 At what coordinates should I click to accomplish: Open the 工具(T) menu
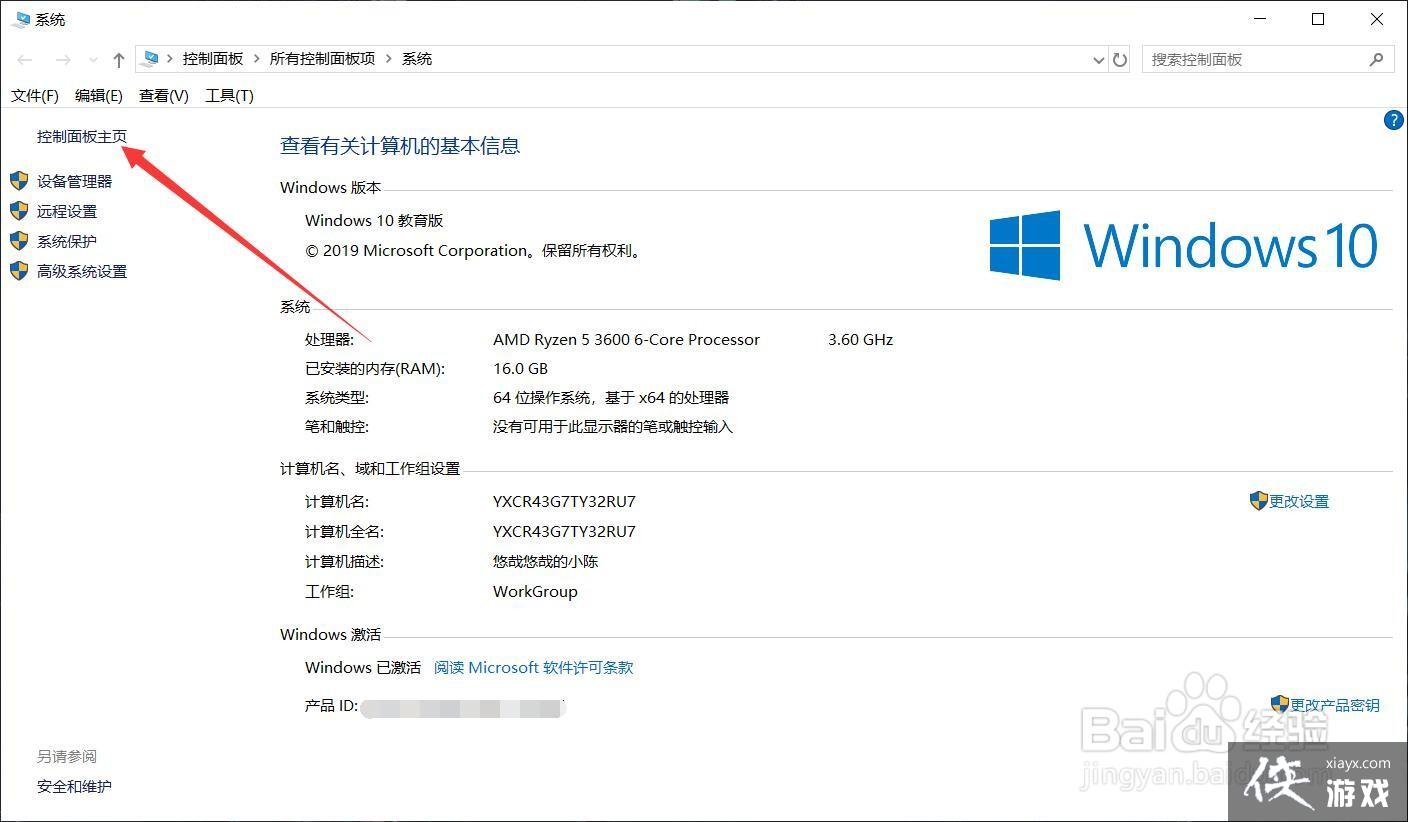229,95
